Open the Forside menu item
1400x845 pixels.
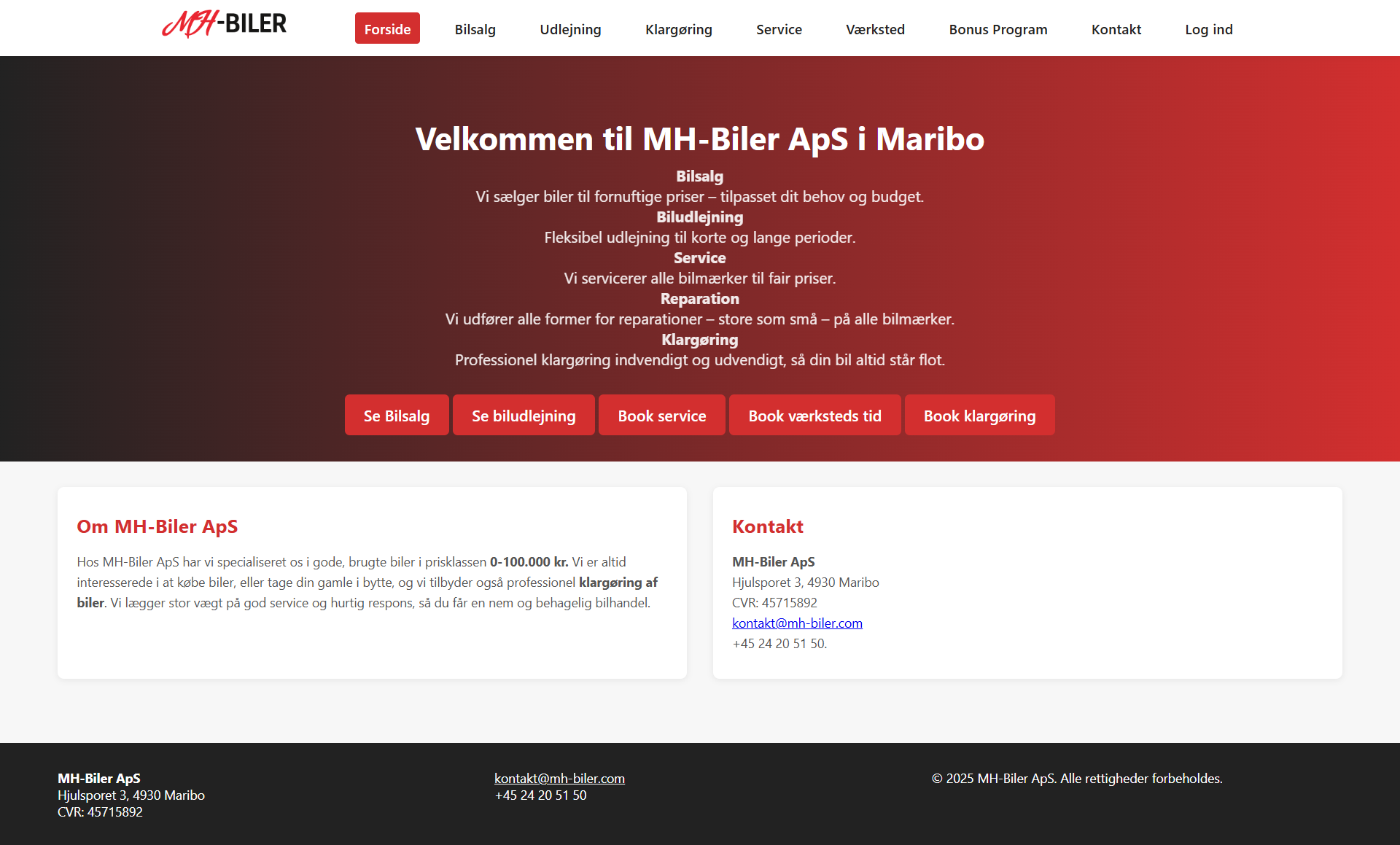point(387,29)
